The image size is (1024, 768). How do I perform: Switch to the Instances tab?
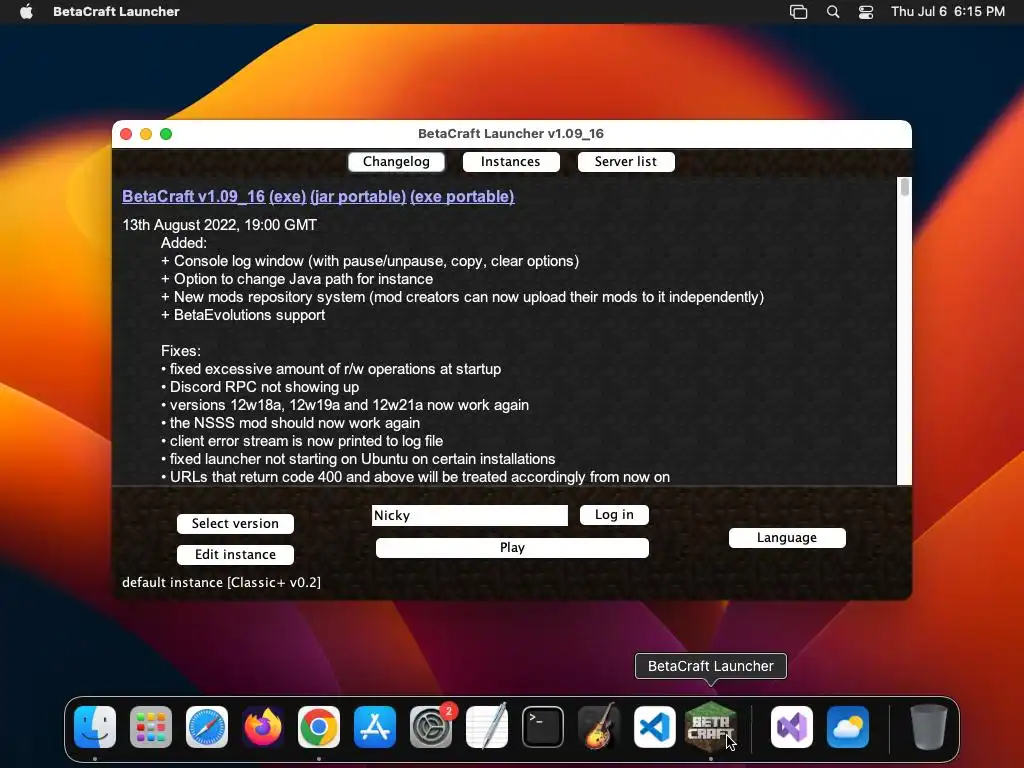(511, 162)
